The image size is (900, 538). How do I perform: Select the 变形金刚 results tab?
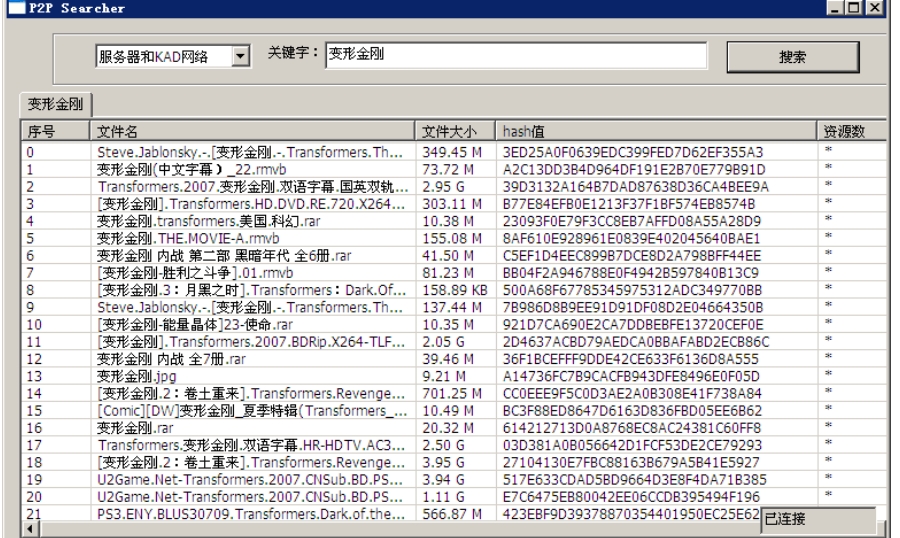[x=56, y=104]
